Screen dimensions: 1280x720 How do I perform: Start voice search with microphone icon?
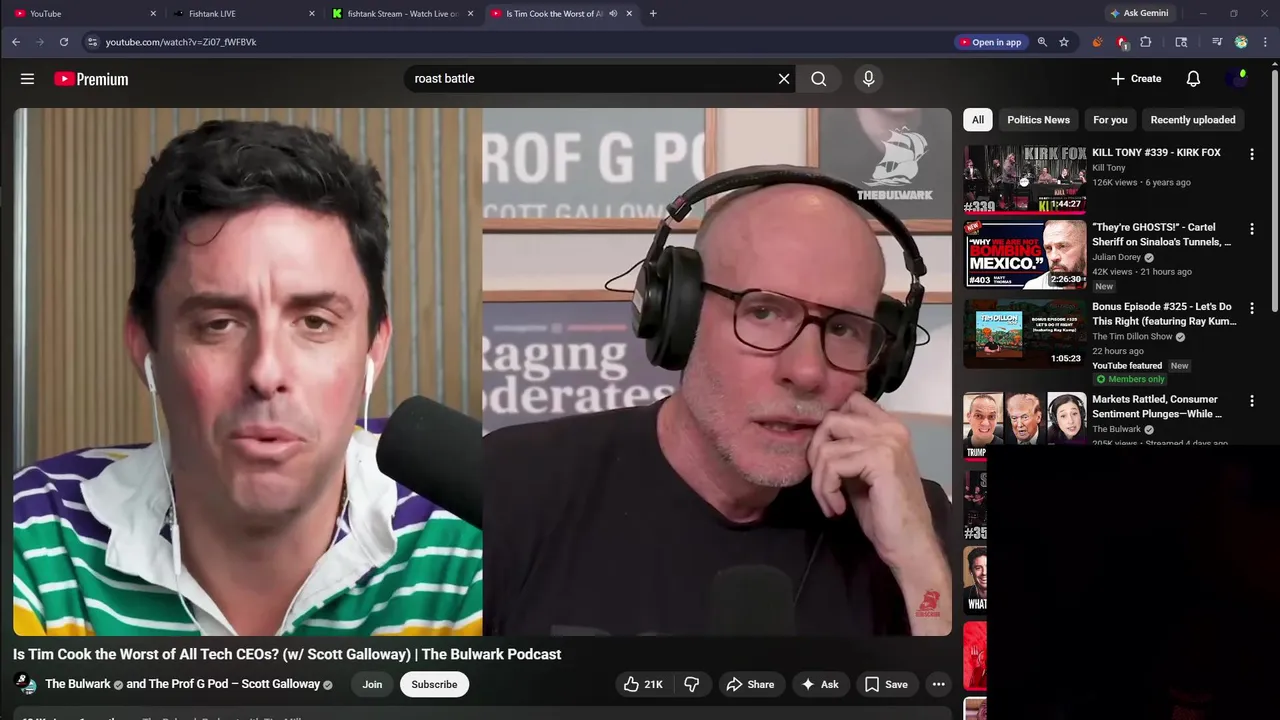point(868,79)
